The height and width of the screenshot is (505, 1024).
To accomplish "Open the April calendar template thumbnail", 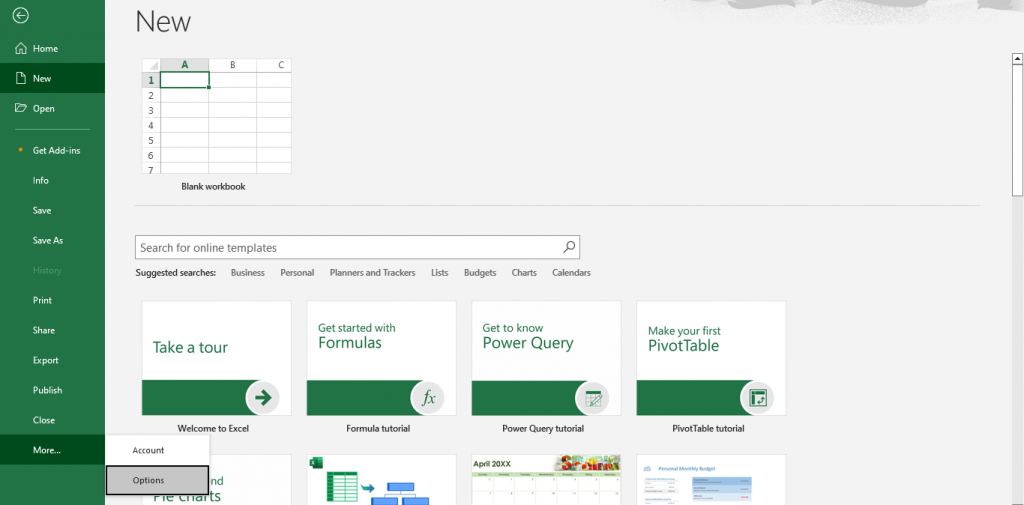I will coord(546,480).
